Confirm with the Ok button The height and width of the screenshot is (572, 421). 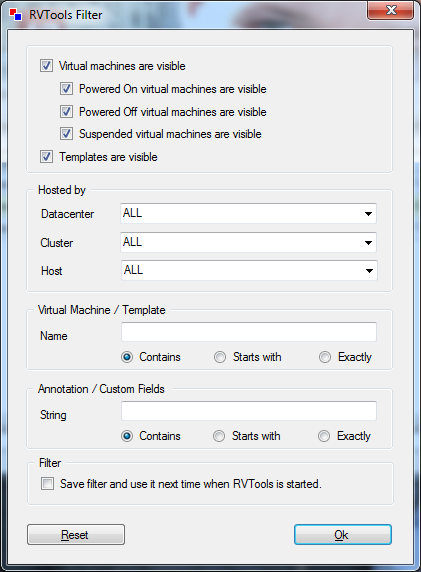[x=343, y=535]
